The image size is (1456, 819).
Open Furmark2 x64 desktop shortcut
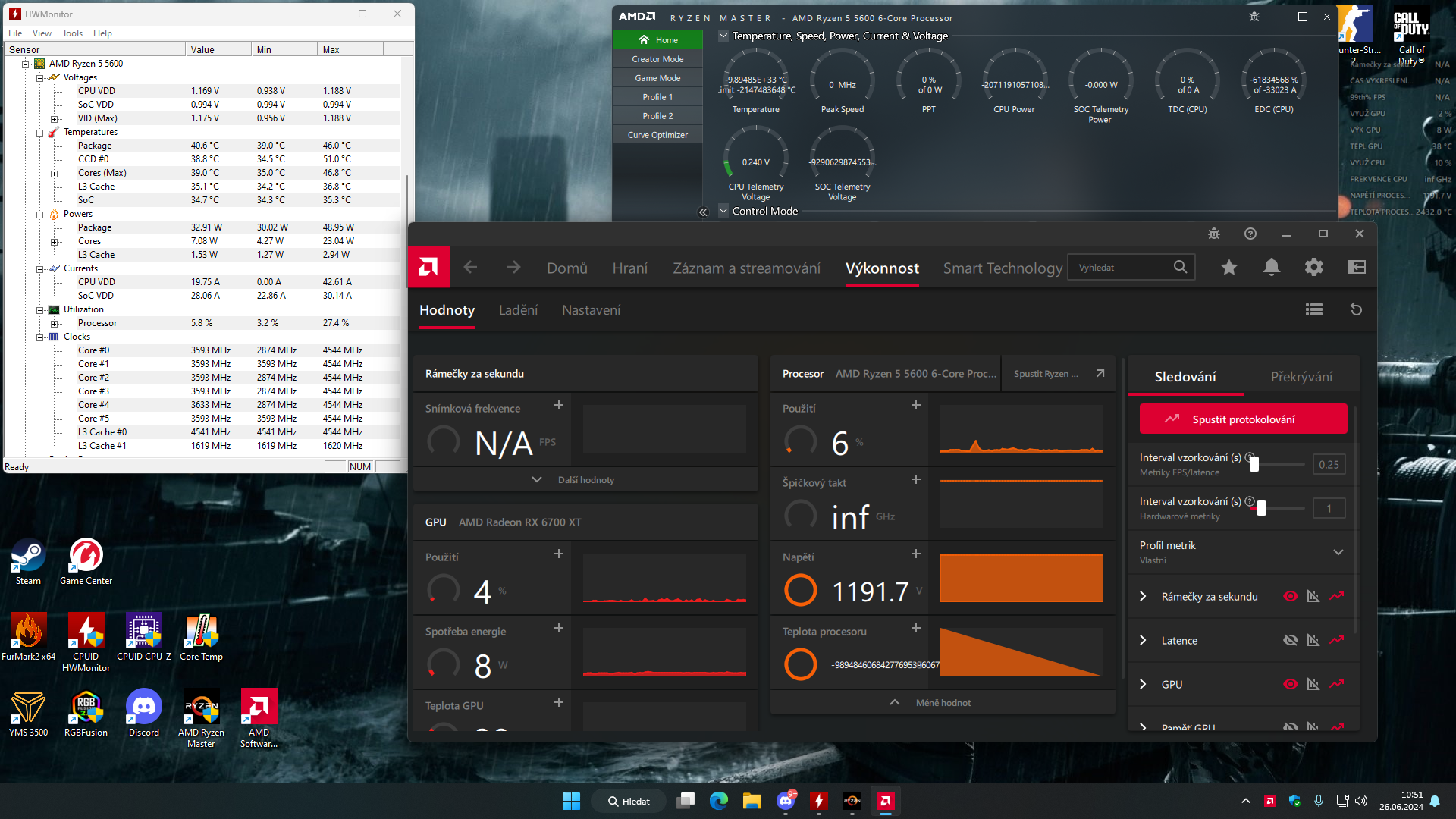tap(28, 632)
